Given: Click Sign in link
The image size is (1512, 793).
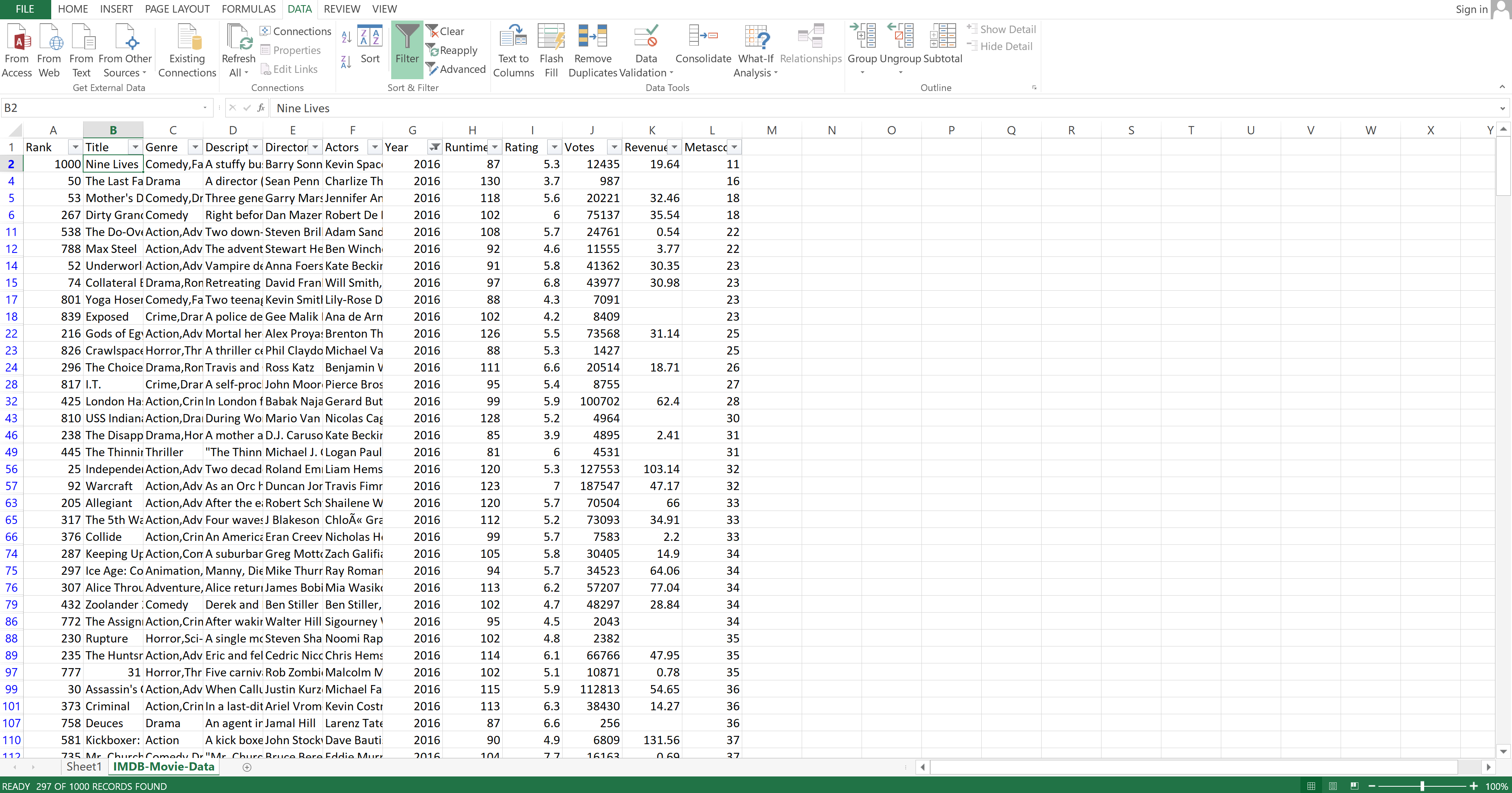Looking at the screenshot, I should pyautogui.click(x=1471, y=9).
